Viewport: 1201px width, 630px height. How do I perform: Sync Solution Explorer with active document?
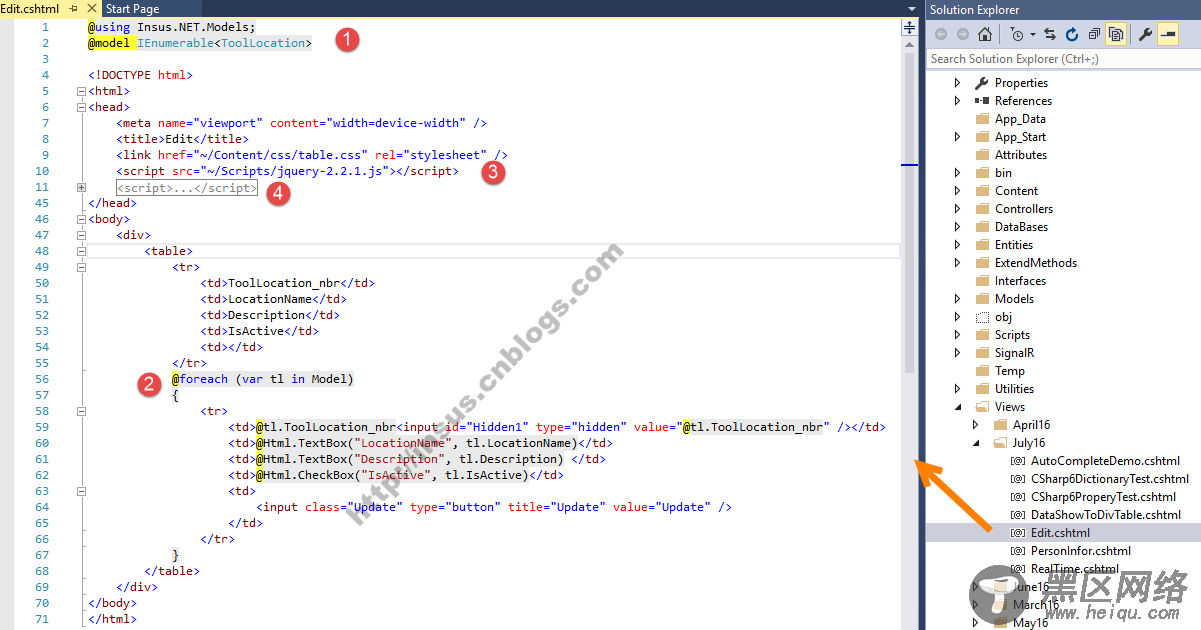tap(1050, 34)
